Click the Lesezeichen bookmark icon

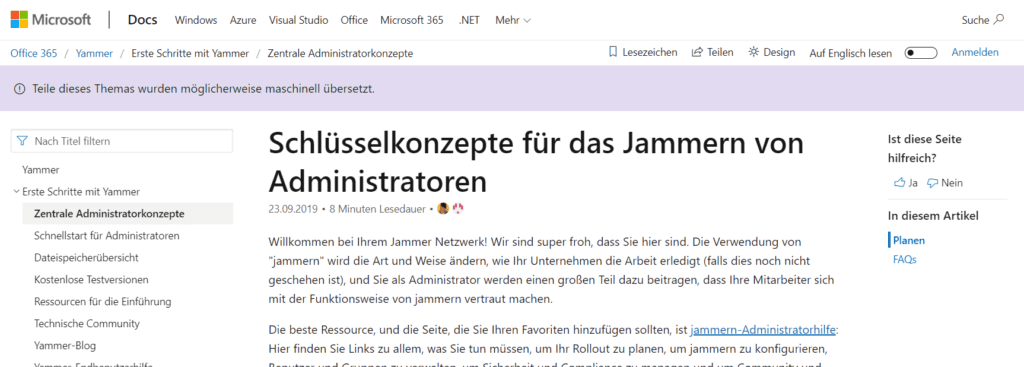[x=613, y=52]
